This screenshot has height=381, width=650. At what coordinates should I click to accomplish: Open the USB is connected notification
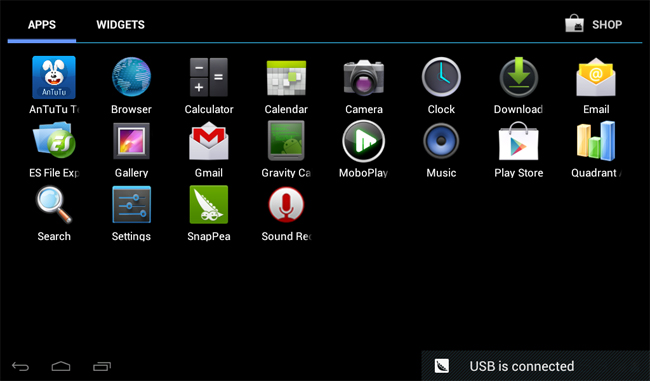536,366
